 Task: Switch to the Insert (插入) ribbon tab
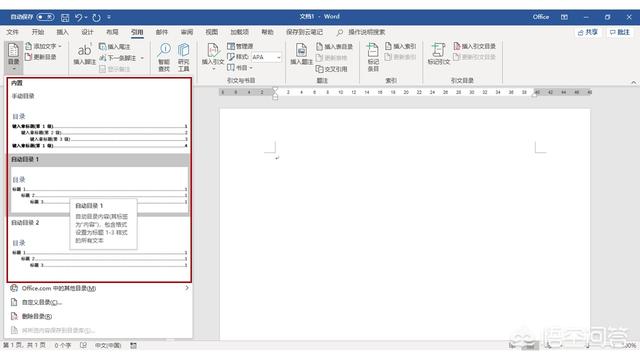(x=62, y=32)
